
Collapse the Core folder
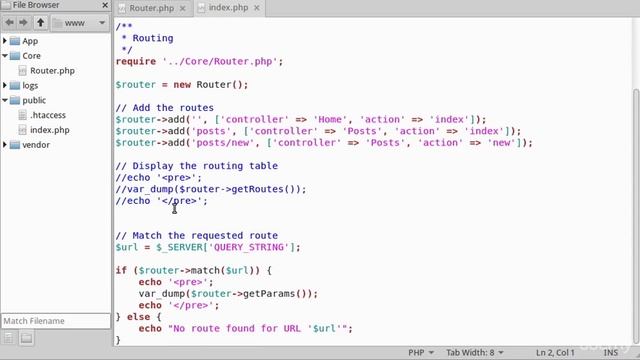(x=5, y=56)
